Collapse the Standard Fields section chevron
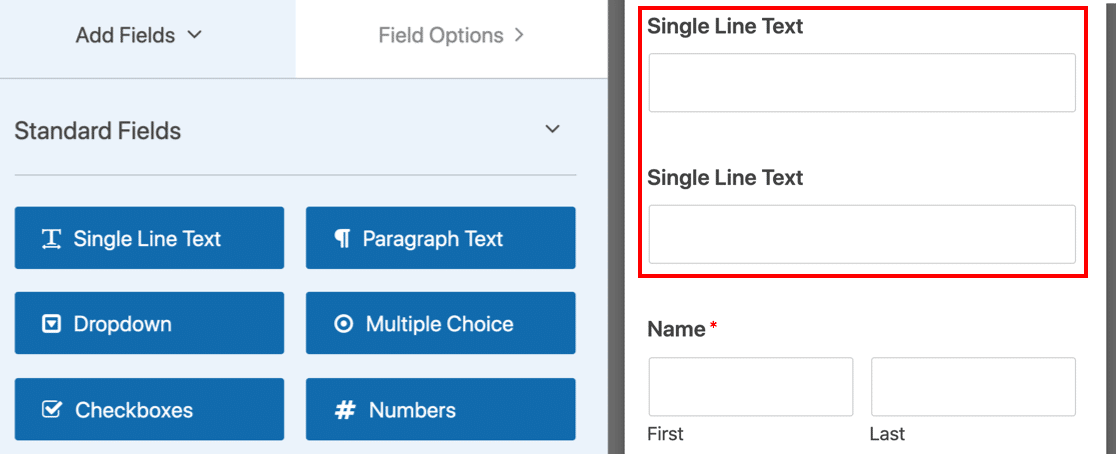Screen dimensions: 1116x454 tap(552, 130)
